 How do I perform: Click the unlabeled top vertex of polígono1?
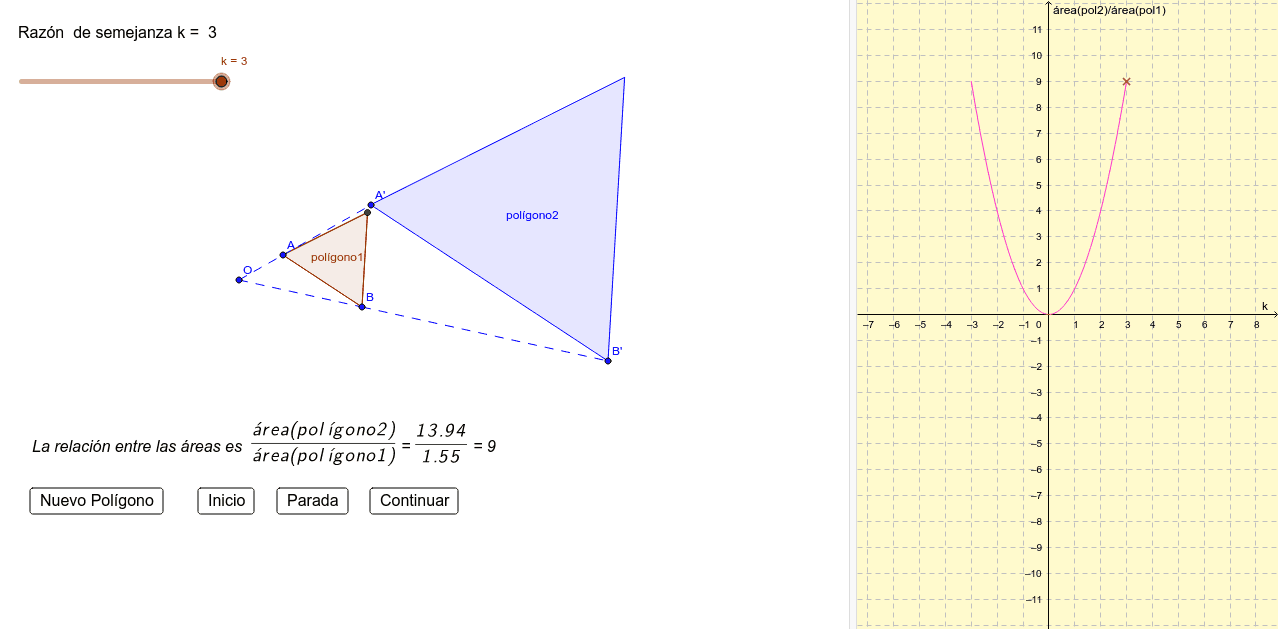[367, 212]
